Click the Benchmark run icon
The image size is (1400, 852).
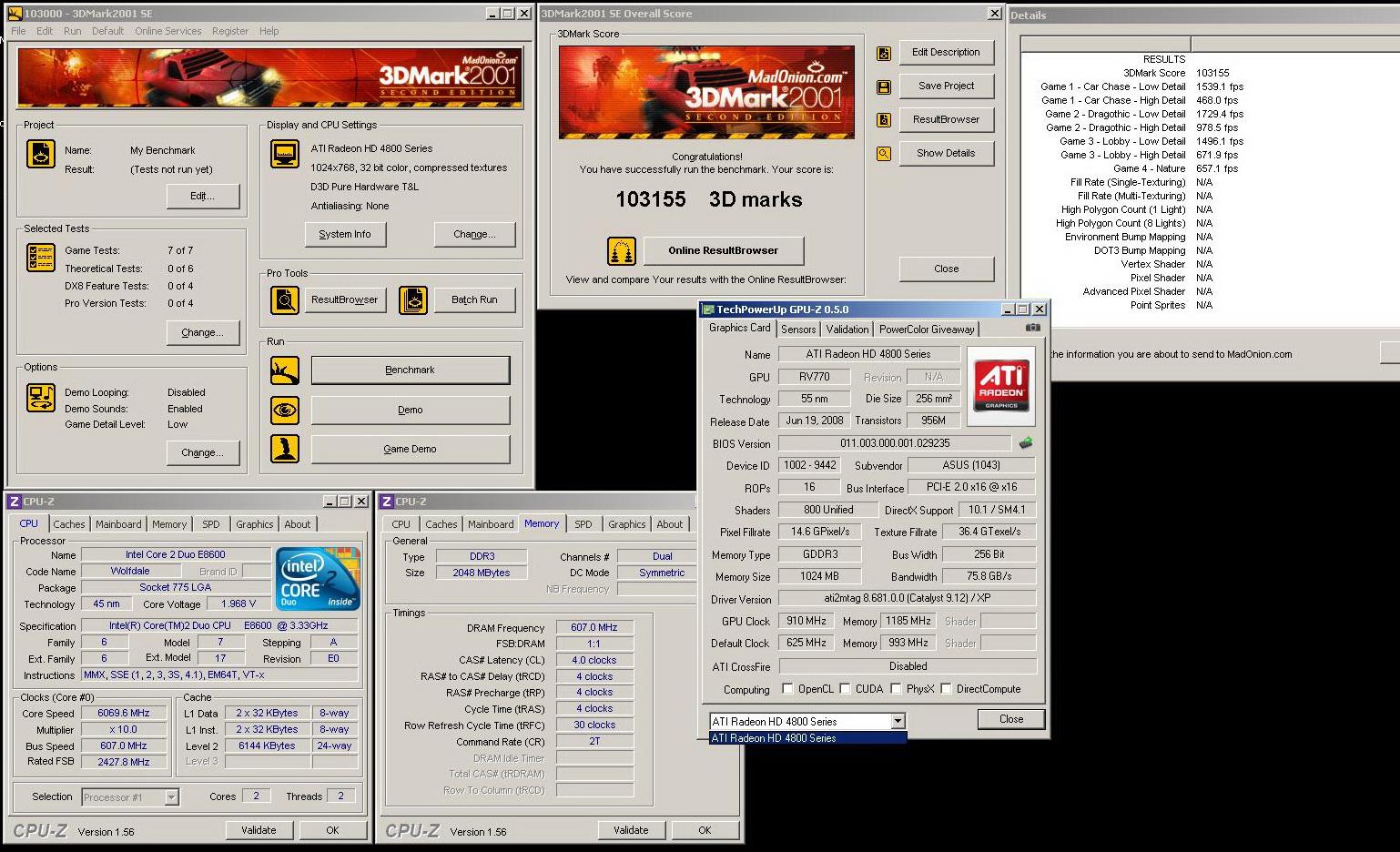pyautogui.click(x=285, y=370)
